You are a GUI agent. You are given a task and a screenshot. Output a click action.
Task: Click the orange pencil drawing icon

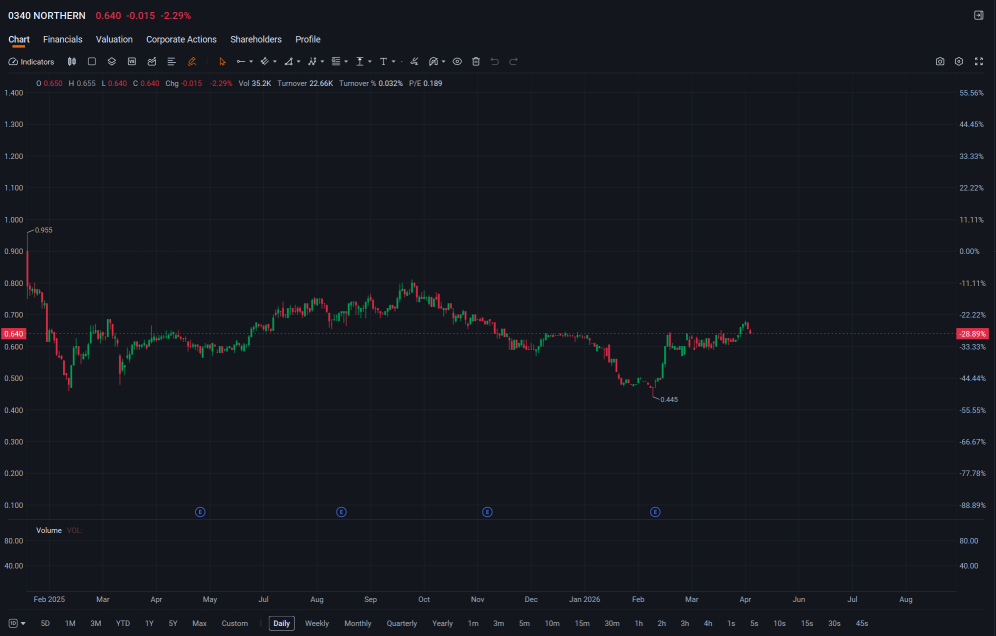point(192,62)
